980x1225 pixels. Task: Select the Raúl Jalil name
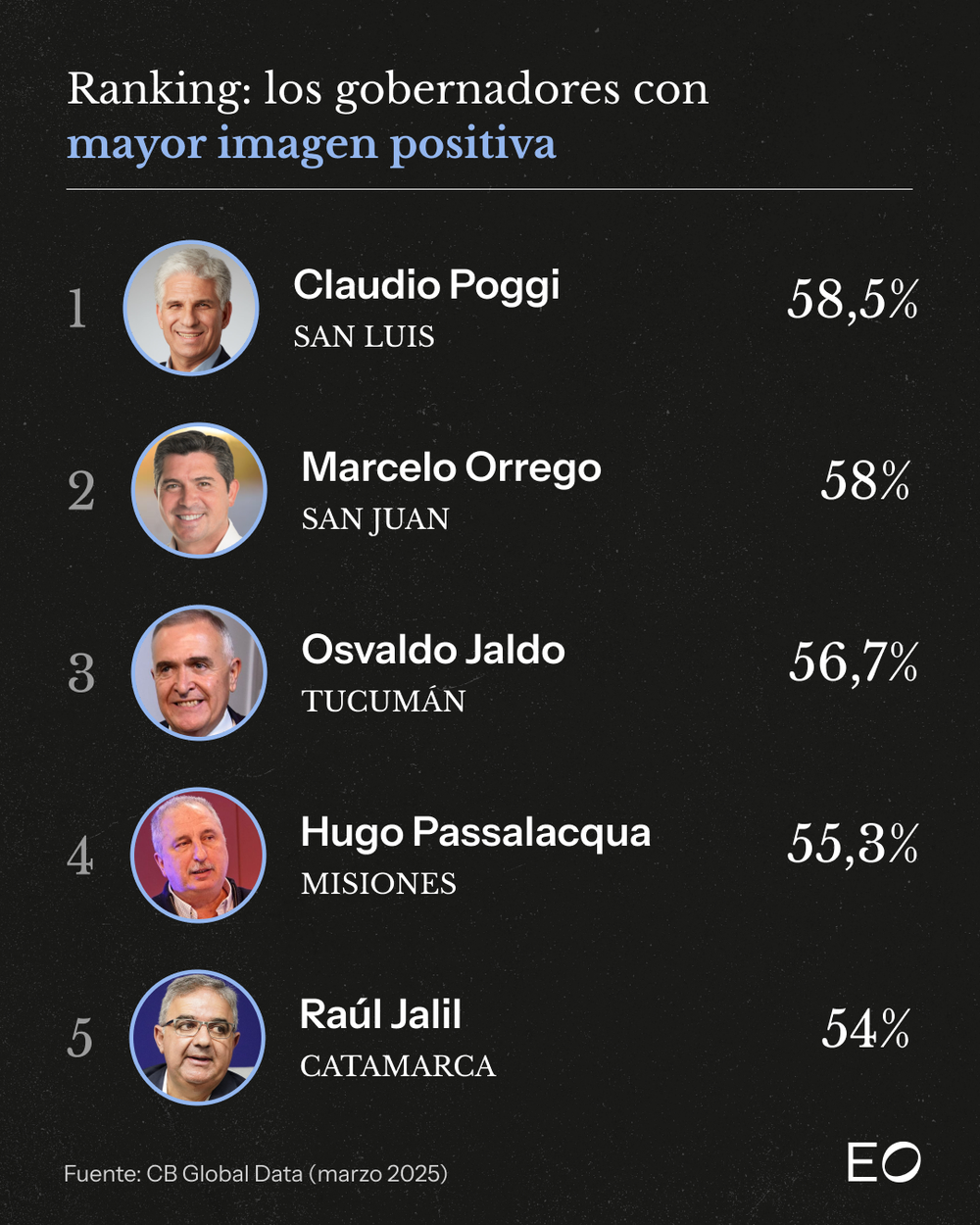pyautogui.click(x=380, y=1014)
